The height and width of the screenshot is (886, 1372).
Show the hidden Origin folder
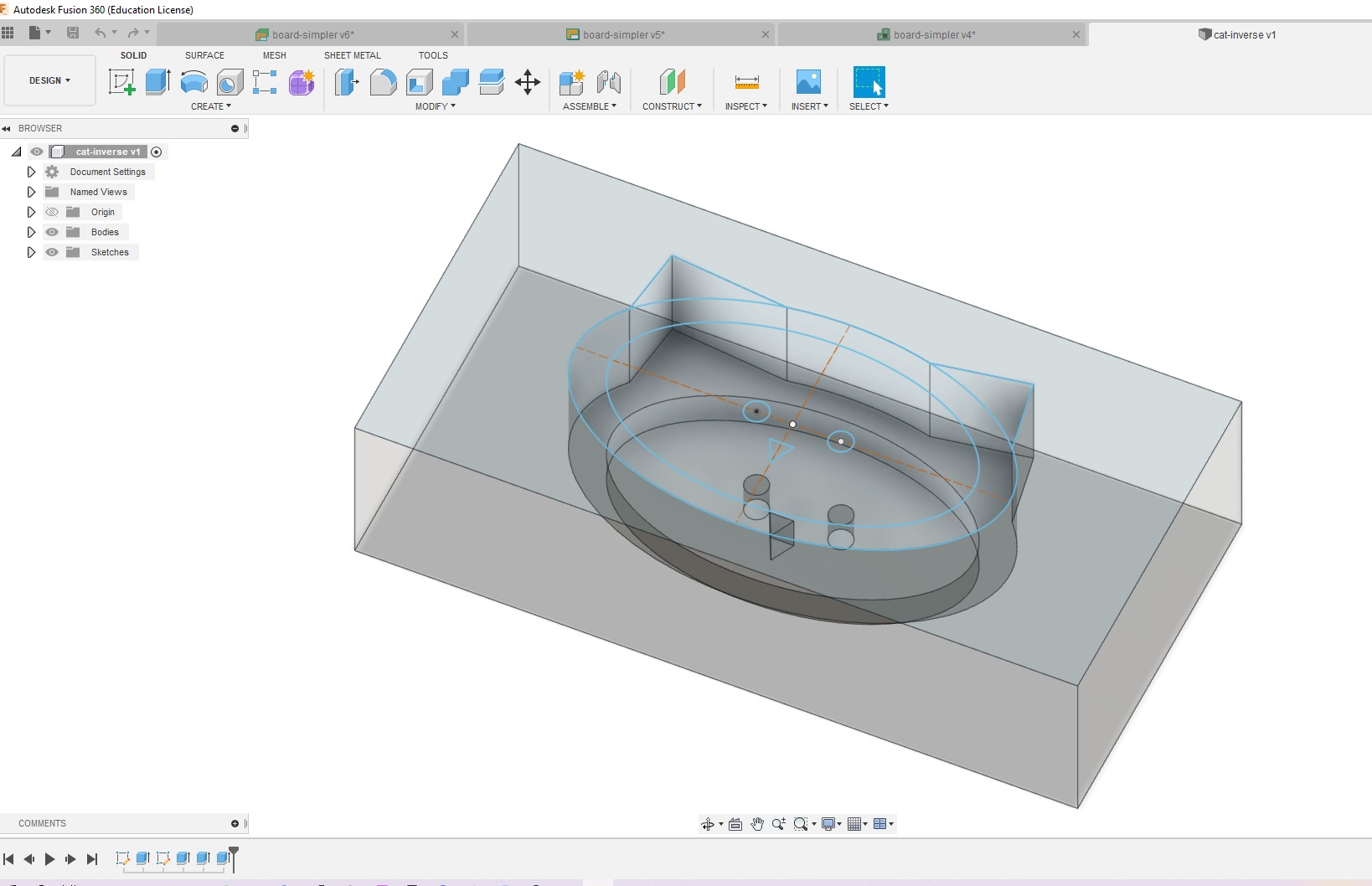point(52,212)
